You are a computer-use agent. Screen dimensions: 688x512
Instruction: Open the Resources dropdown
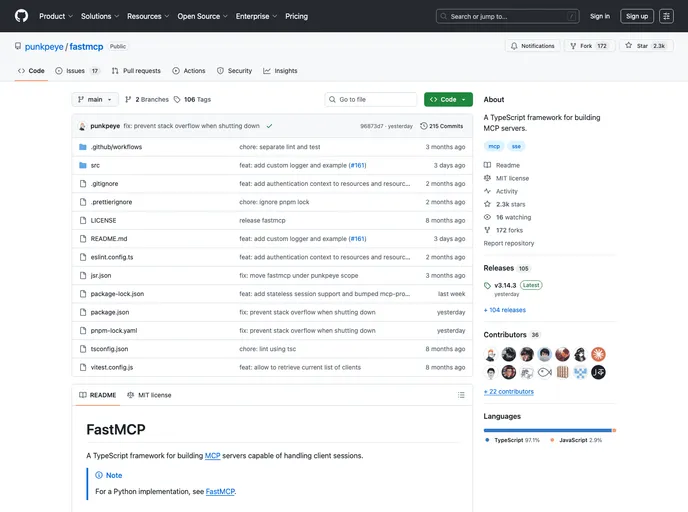point(147,16)
